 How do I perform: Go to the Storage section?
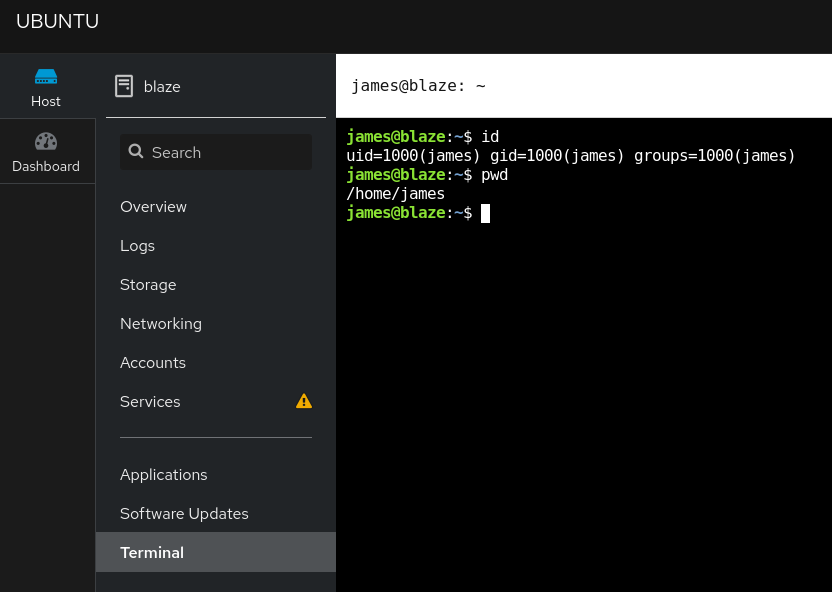click(x=148, y=285)
